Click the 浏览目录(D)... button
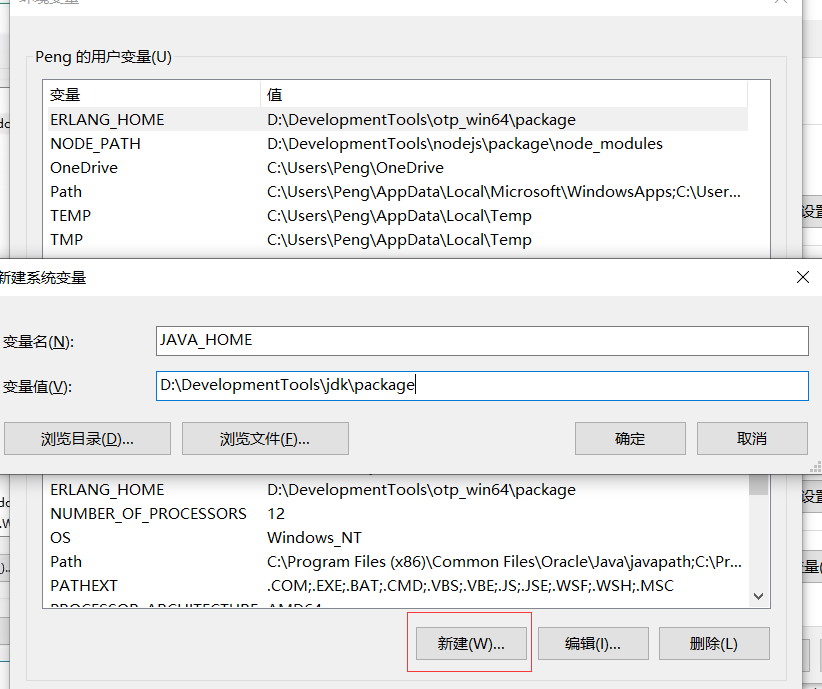This screenshot has width=822, height=689. click(x=88, y=438)
